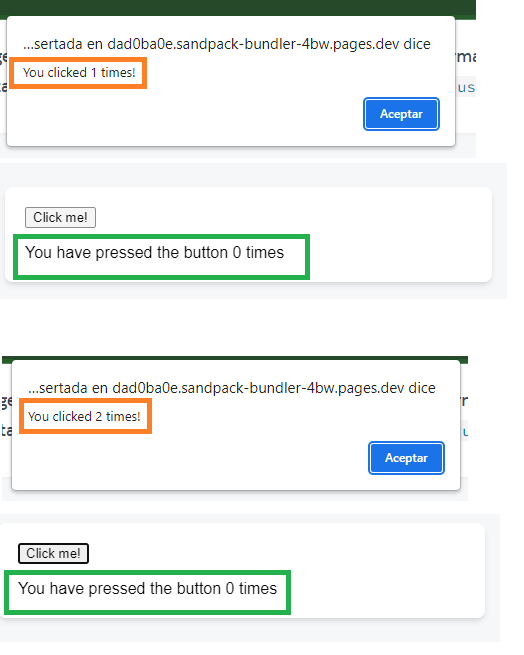Screen dimensions: 524x655
Task: Click the dark green bar above the second dialog
Action: coord(235,358)
